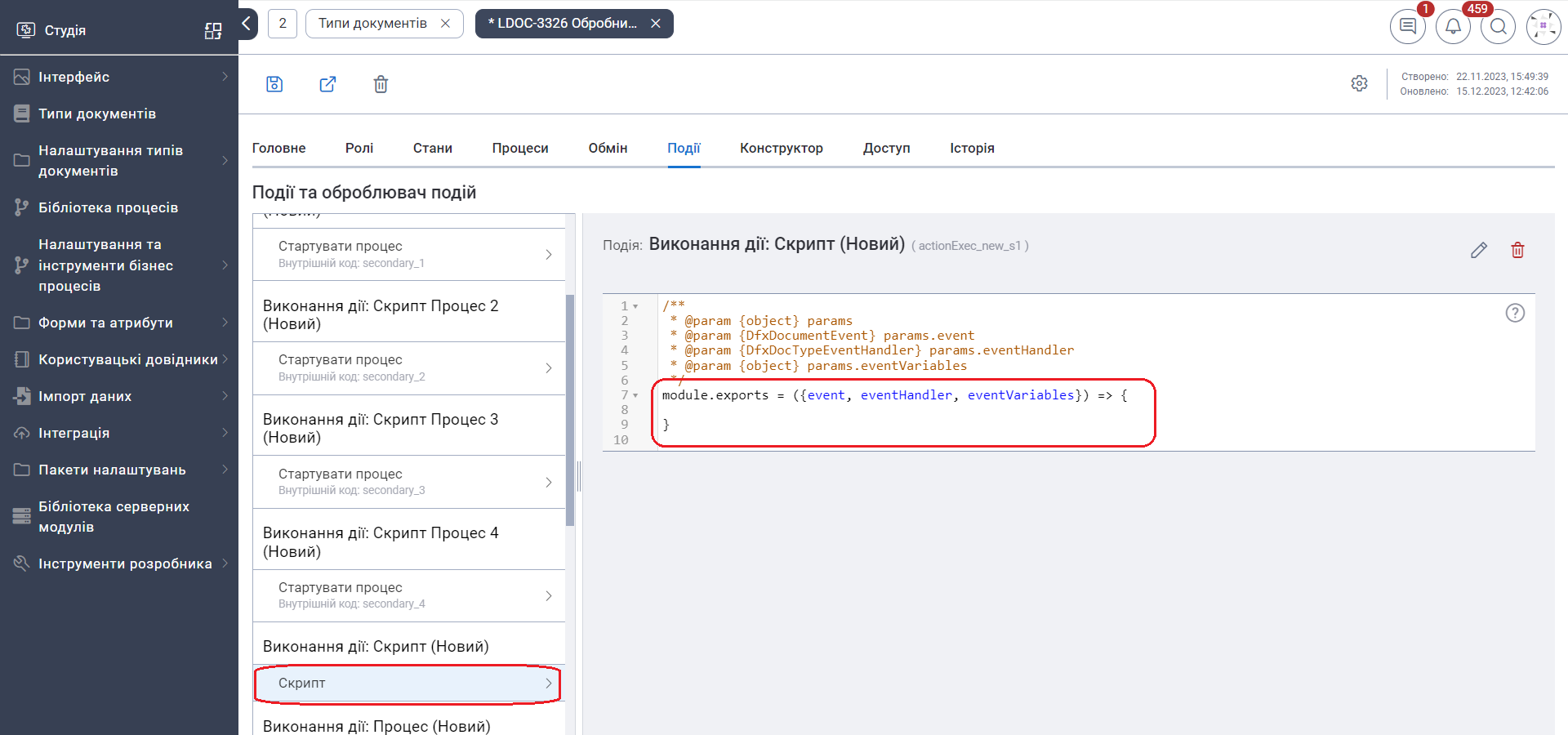Expand Налаштування типів документів chevron
The image size is (1568, 735).
[225, 161]
